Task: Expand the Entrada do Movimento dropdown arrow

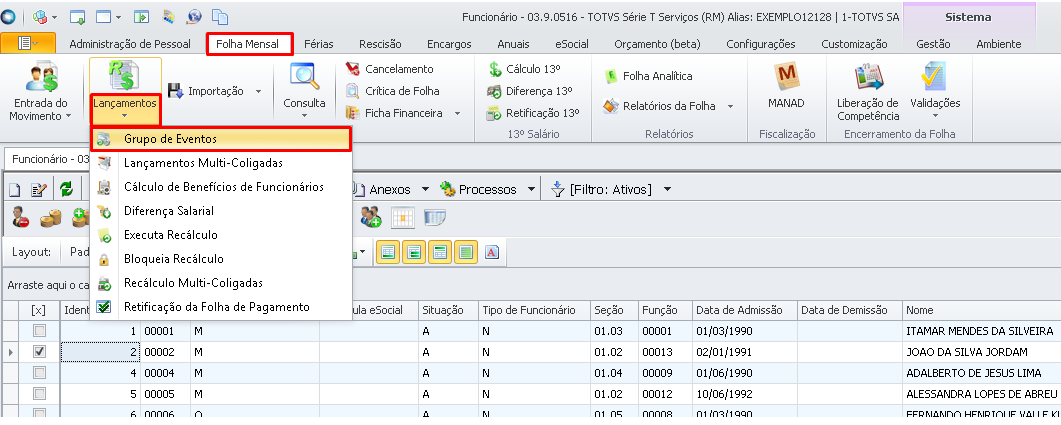Action: click(x=68, y=116)
